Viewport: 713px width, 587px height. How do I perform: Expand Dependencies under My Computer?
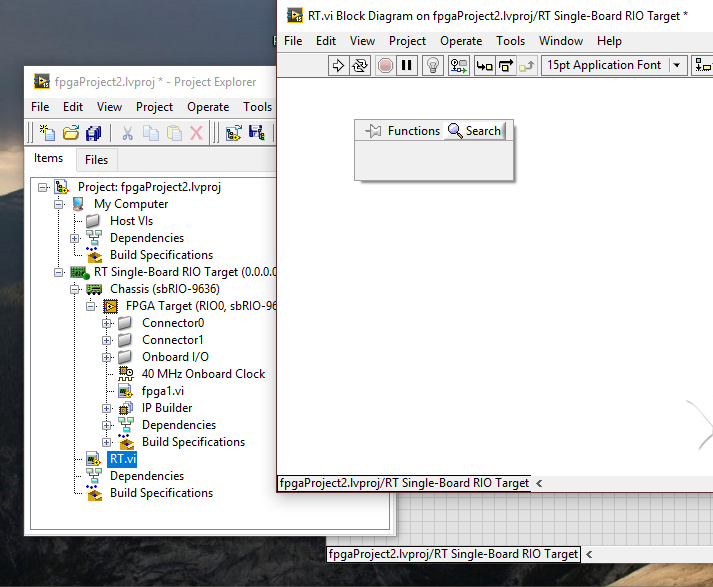[x=75, y=238]
